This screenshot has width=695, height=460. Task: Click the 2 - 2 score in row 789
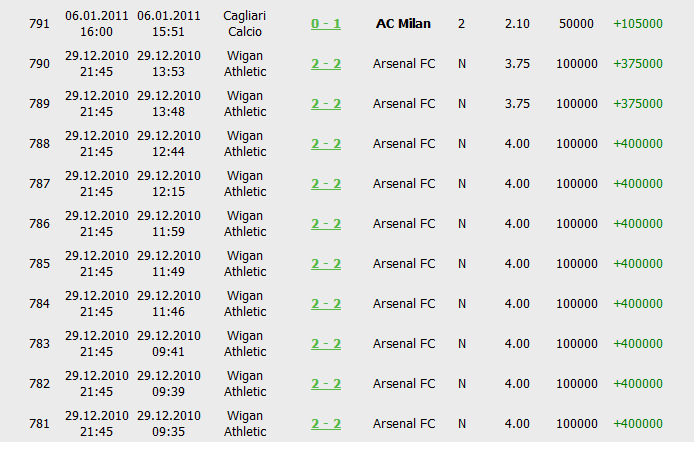pyautogui.click(x=325, y=104)
